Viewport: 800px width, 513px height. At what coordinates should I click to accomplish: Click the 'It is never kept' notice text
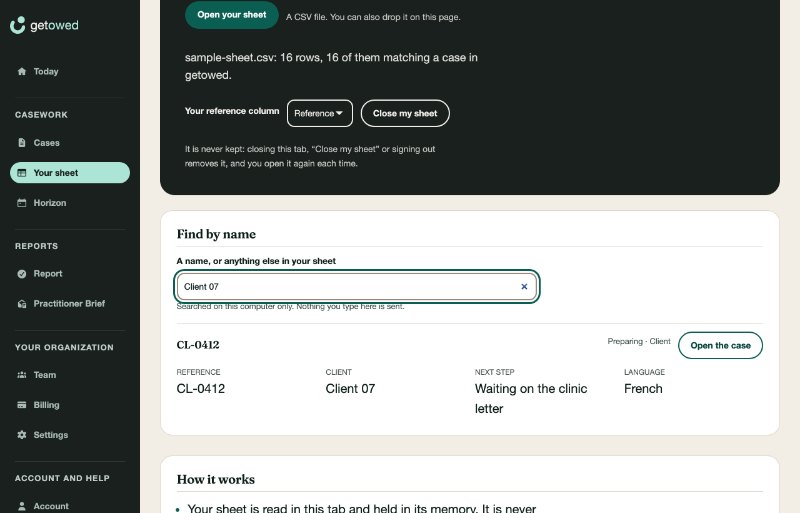click(x=310, y=156)
